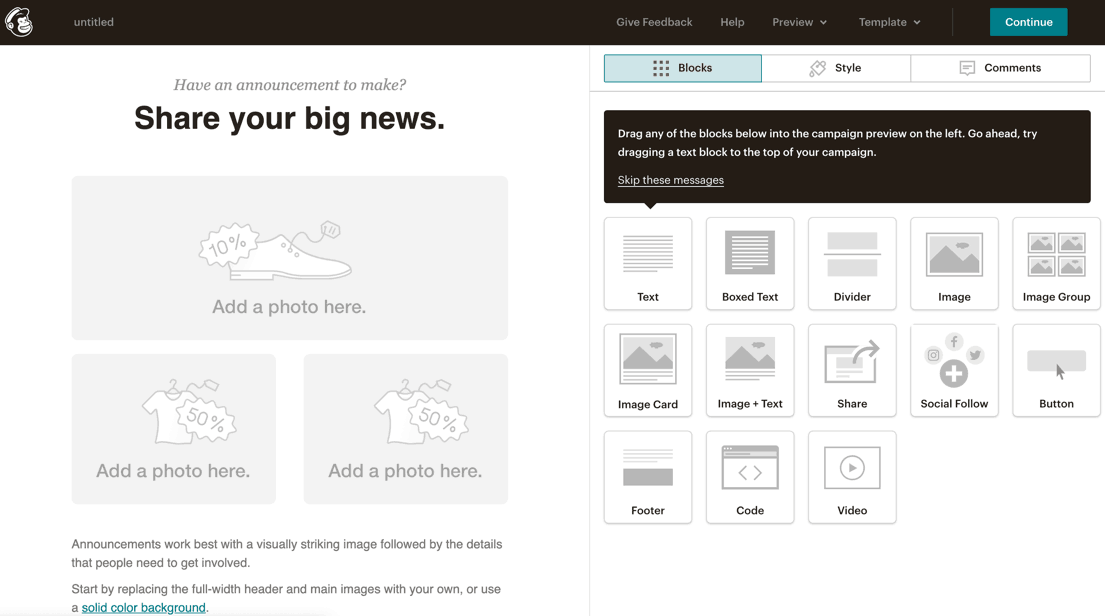
Task: Click the Share your big news heading
Action: point(290,118)
